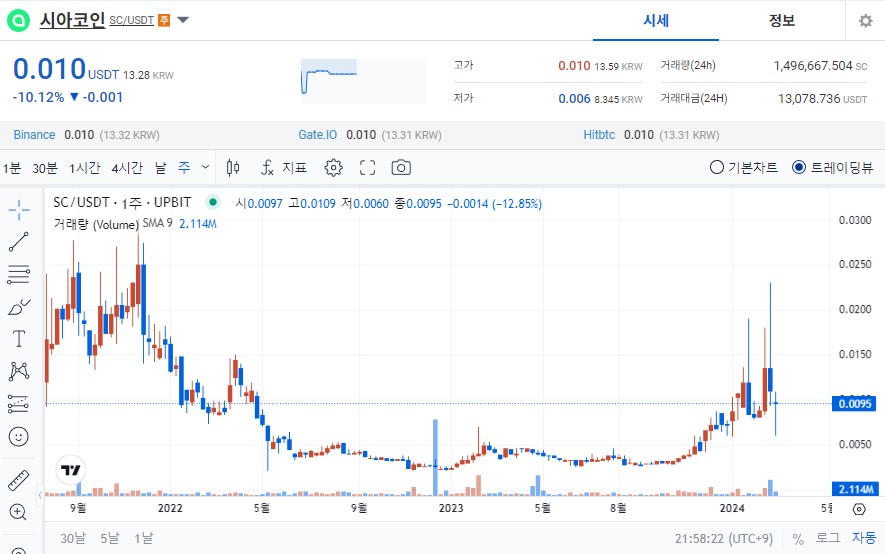Click the TradingView logo on chart
Image resolution: width=885 pixels, height=554 pixels.
coord(71,470)
